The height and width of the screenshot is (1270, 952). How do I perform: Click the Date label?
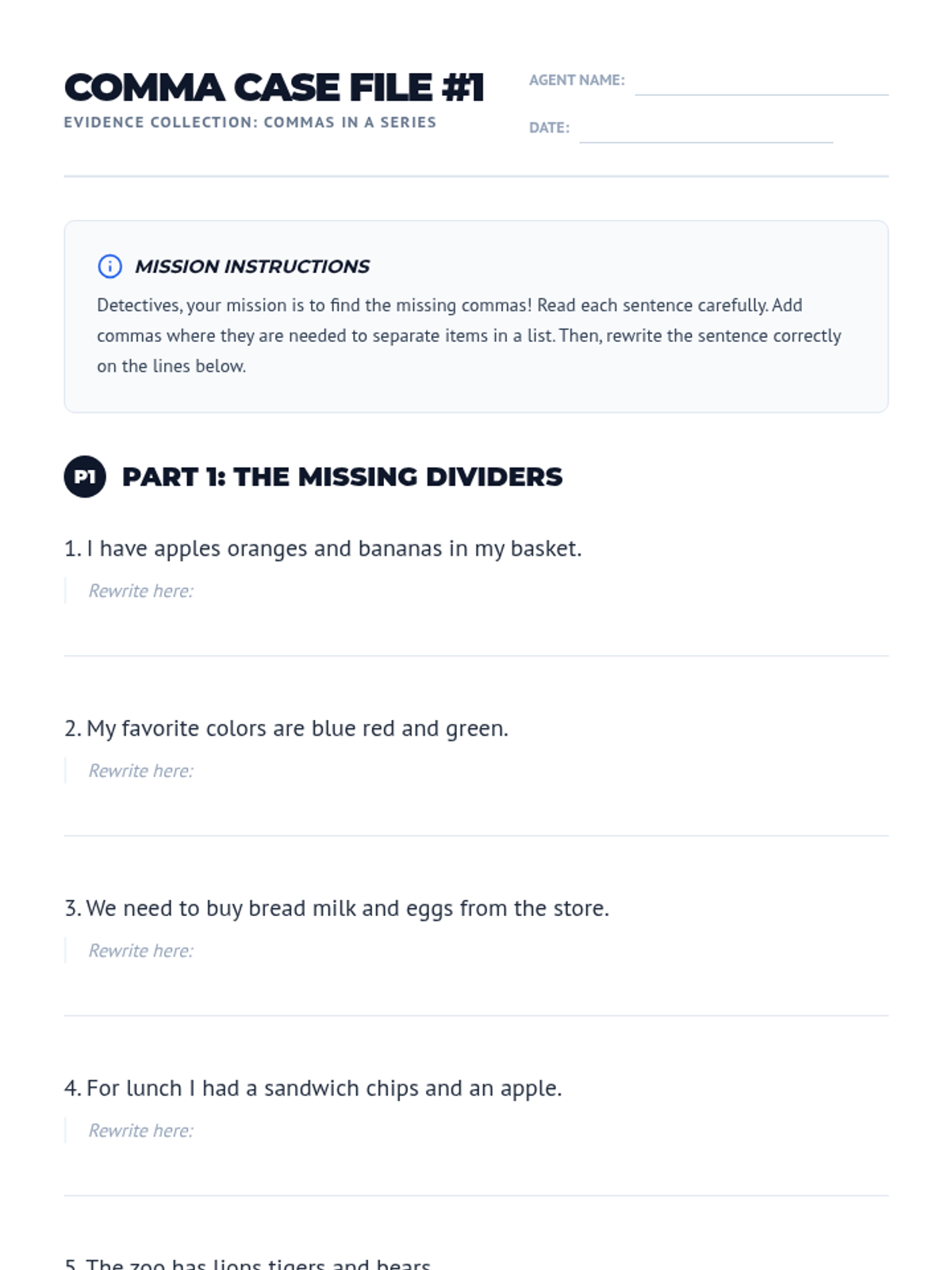549,128
